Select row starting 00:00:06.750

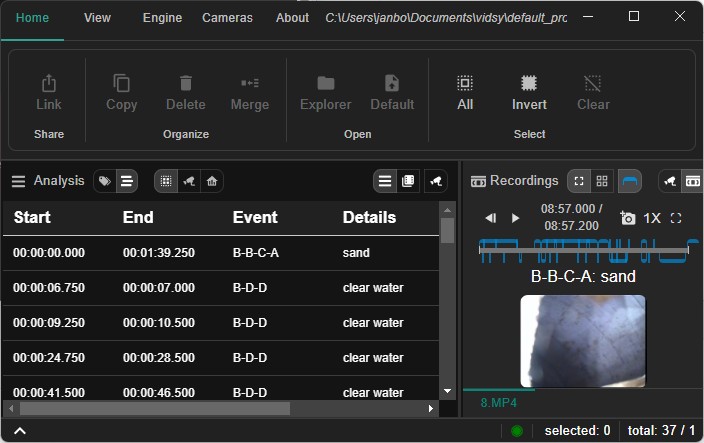tap(220, 288)
